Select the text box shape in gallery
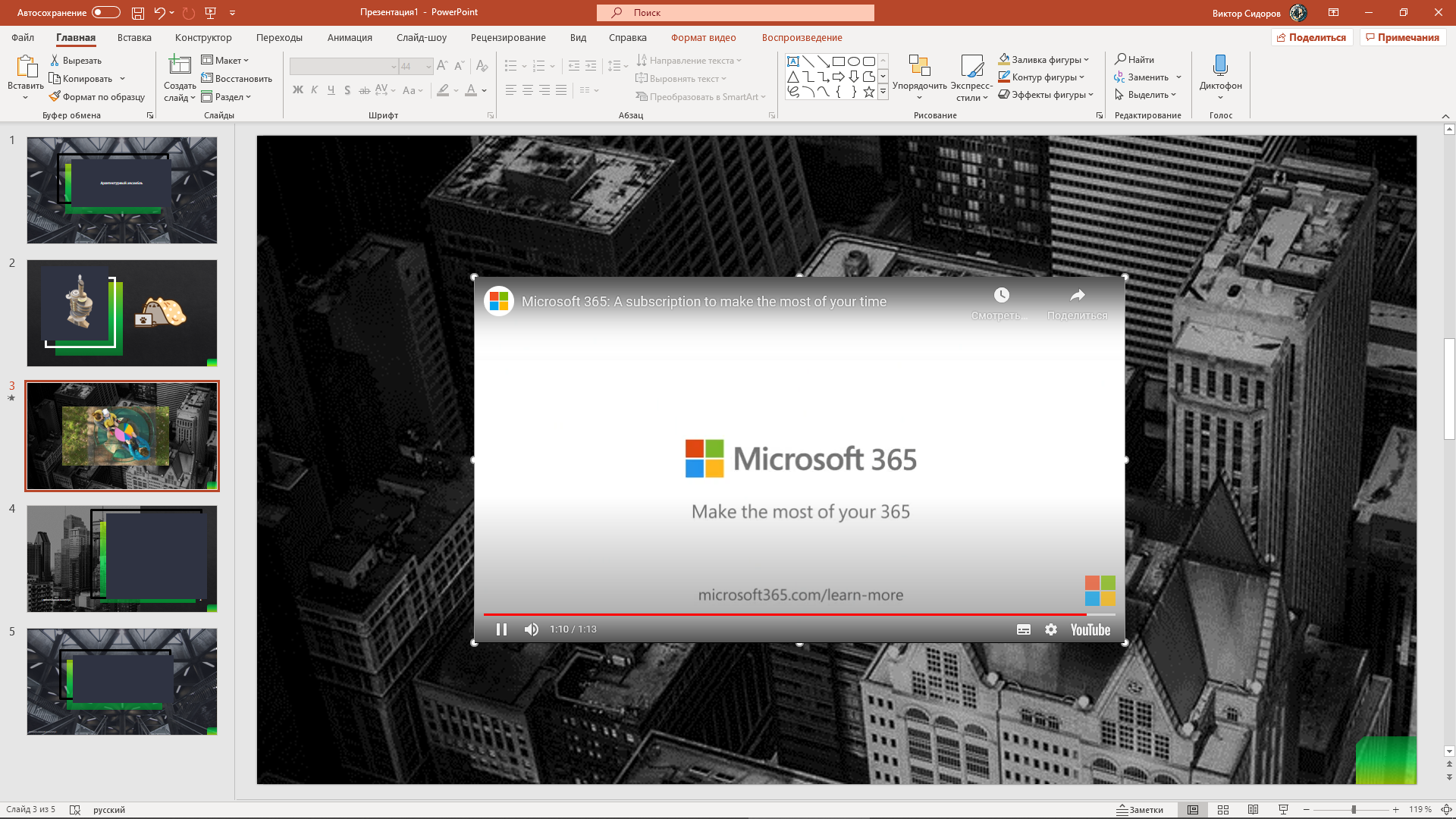The width and height of the screenshot is (1456, 819). click(x=793, y=61)
